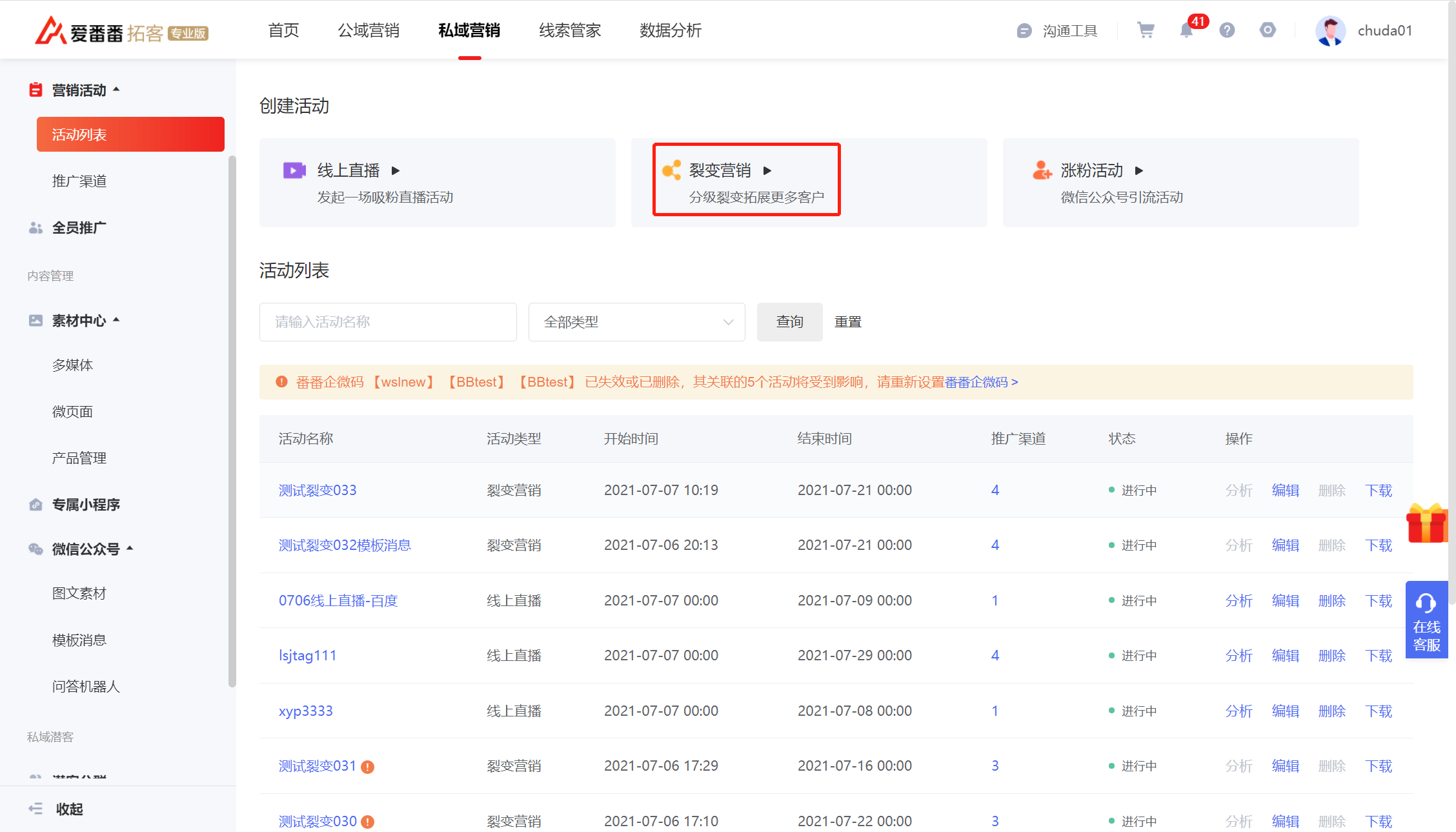Open 多媒体 under 素材中心
Image resolution: width=1456 pixels, height=832 pixels.
coord(72,365)
